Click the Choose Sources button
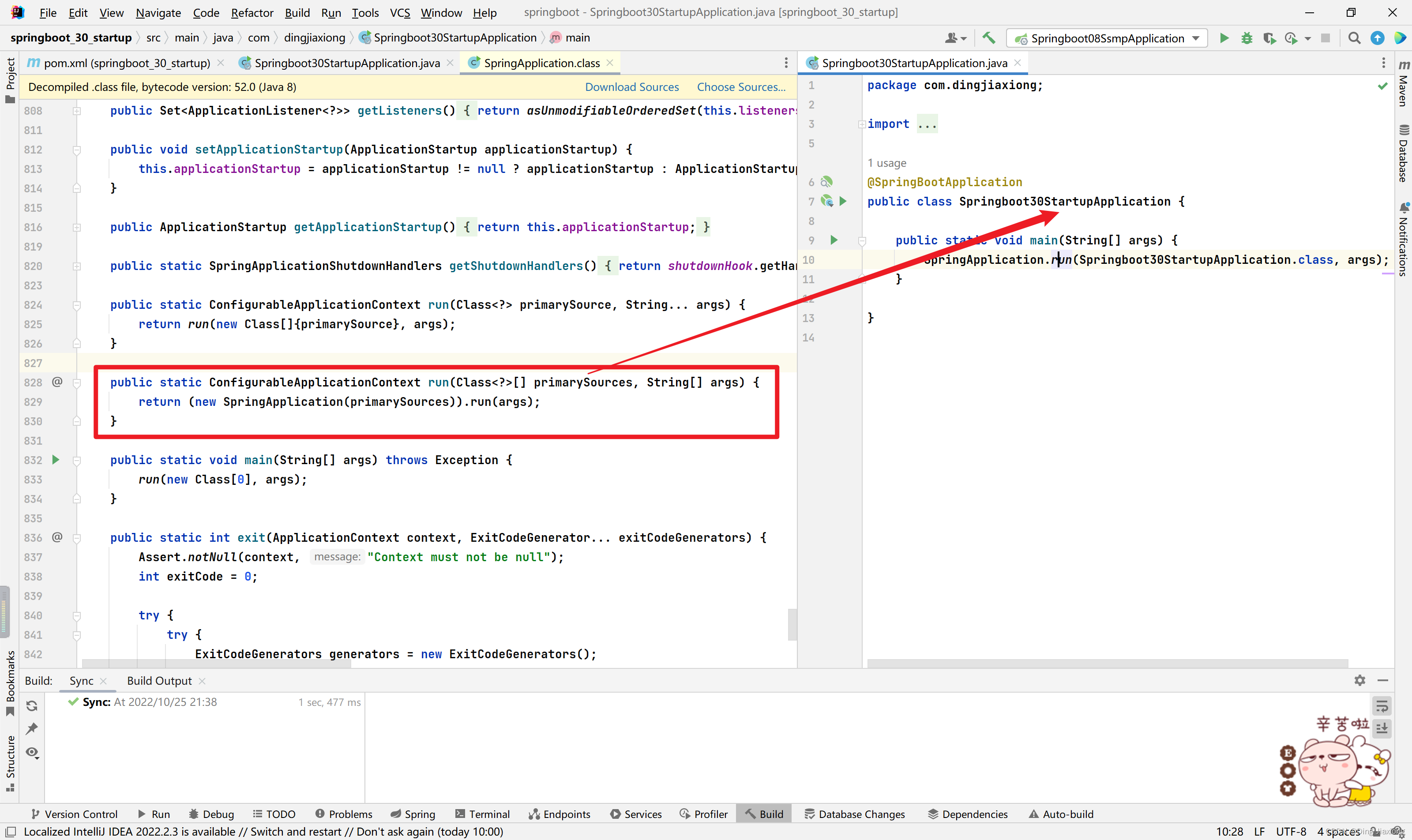This screenshot has height=840, width=1412. pyautogui.click(x=740, y=87)
